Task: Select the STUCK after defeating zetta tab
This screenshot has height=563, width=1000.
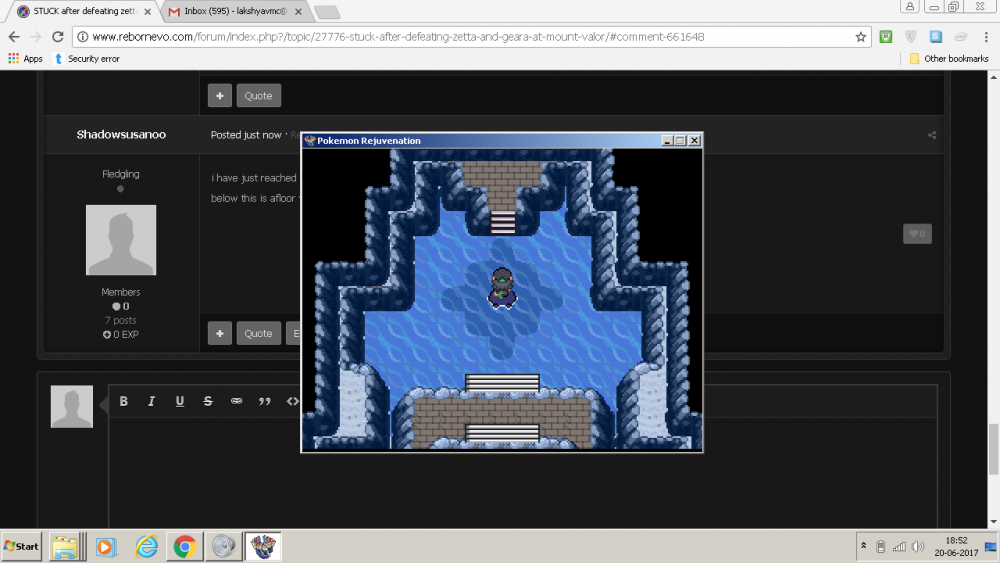Action: pos(84,11)
